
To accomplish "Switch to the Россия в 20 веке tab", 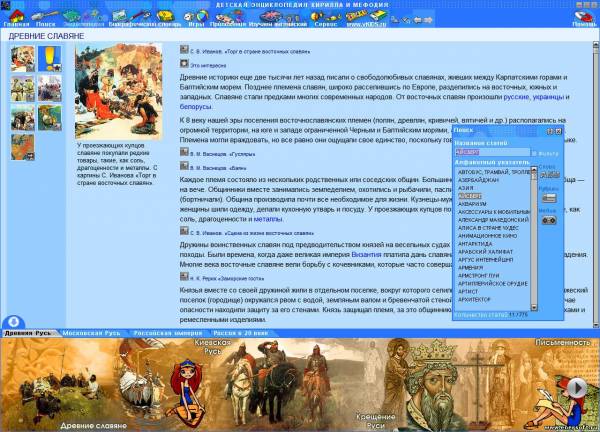I will click(241, 333).
